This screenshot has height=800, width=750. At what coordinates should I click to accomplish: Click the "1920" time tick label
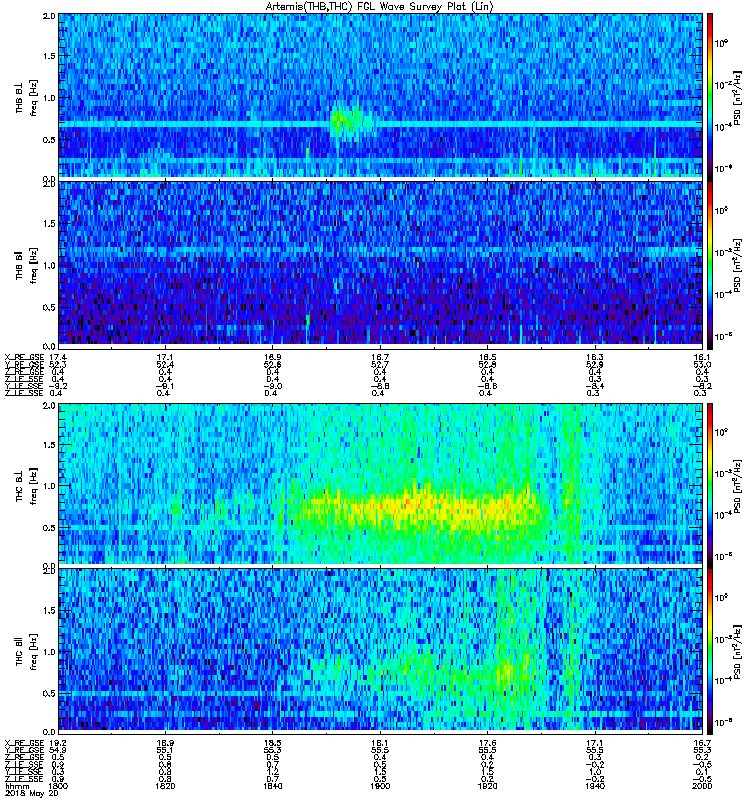pyautogui.click(x=487, y=786)
